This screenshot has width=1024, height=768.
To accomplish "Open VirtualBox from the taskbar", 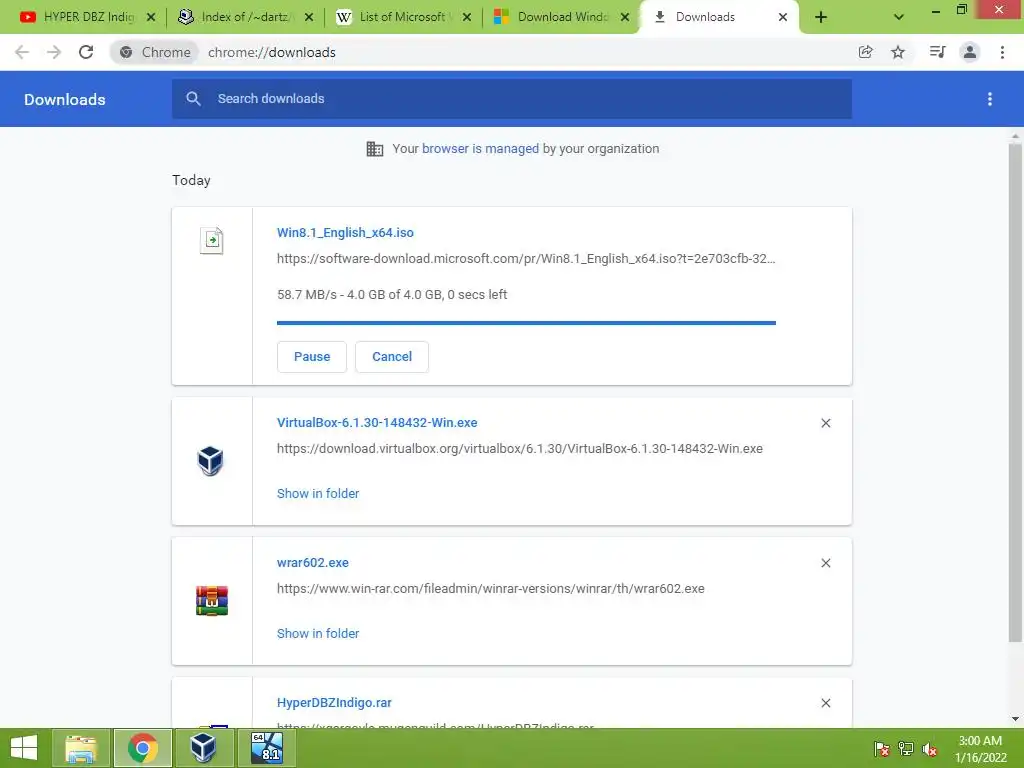I will (204, 748).
